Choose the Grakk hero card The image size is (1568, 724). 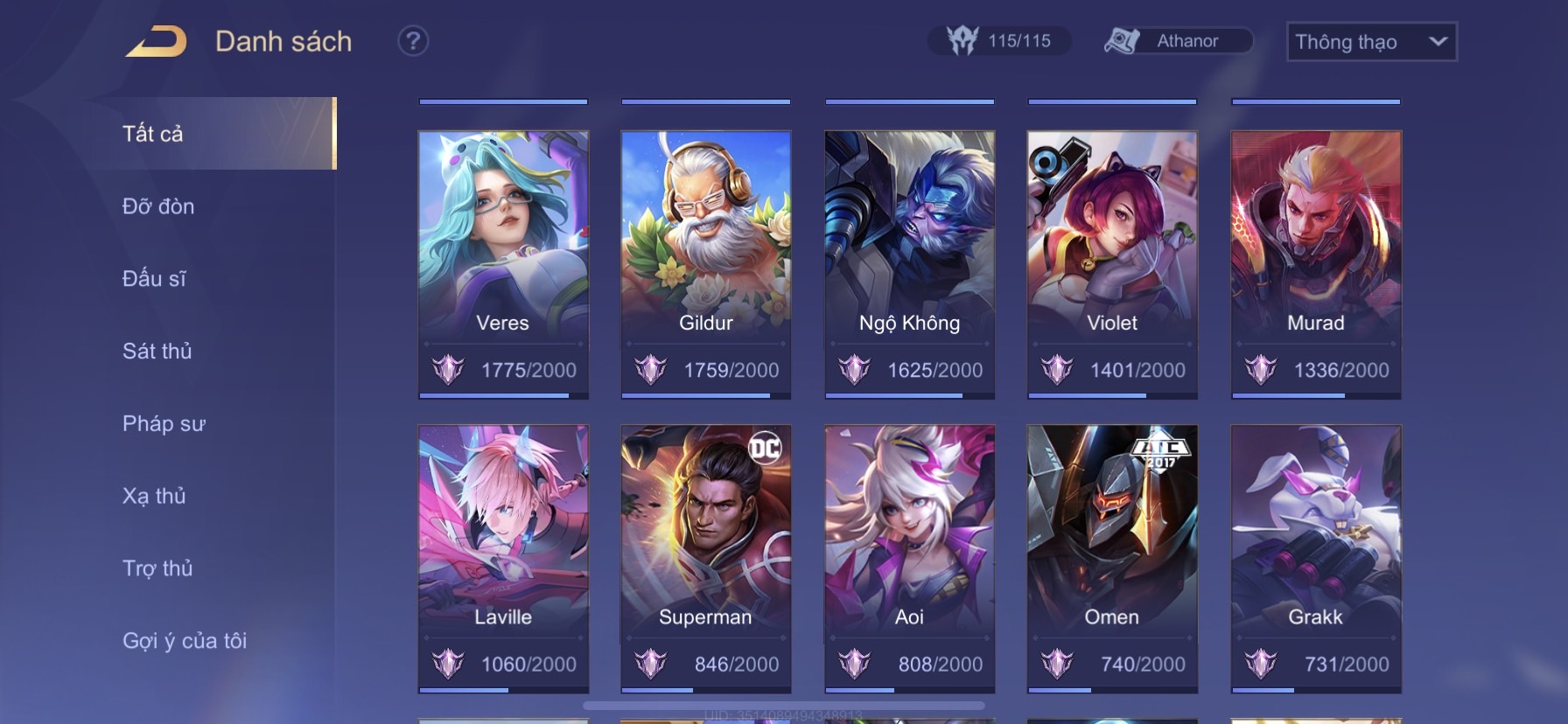(x=1316, y=560)
